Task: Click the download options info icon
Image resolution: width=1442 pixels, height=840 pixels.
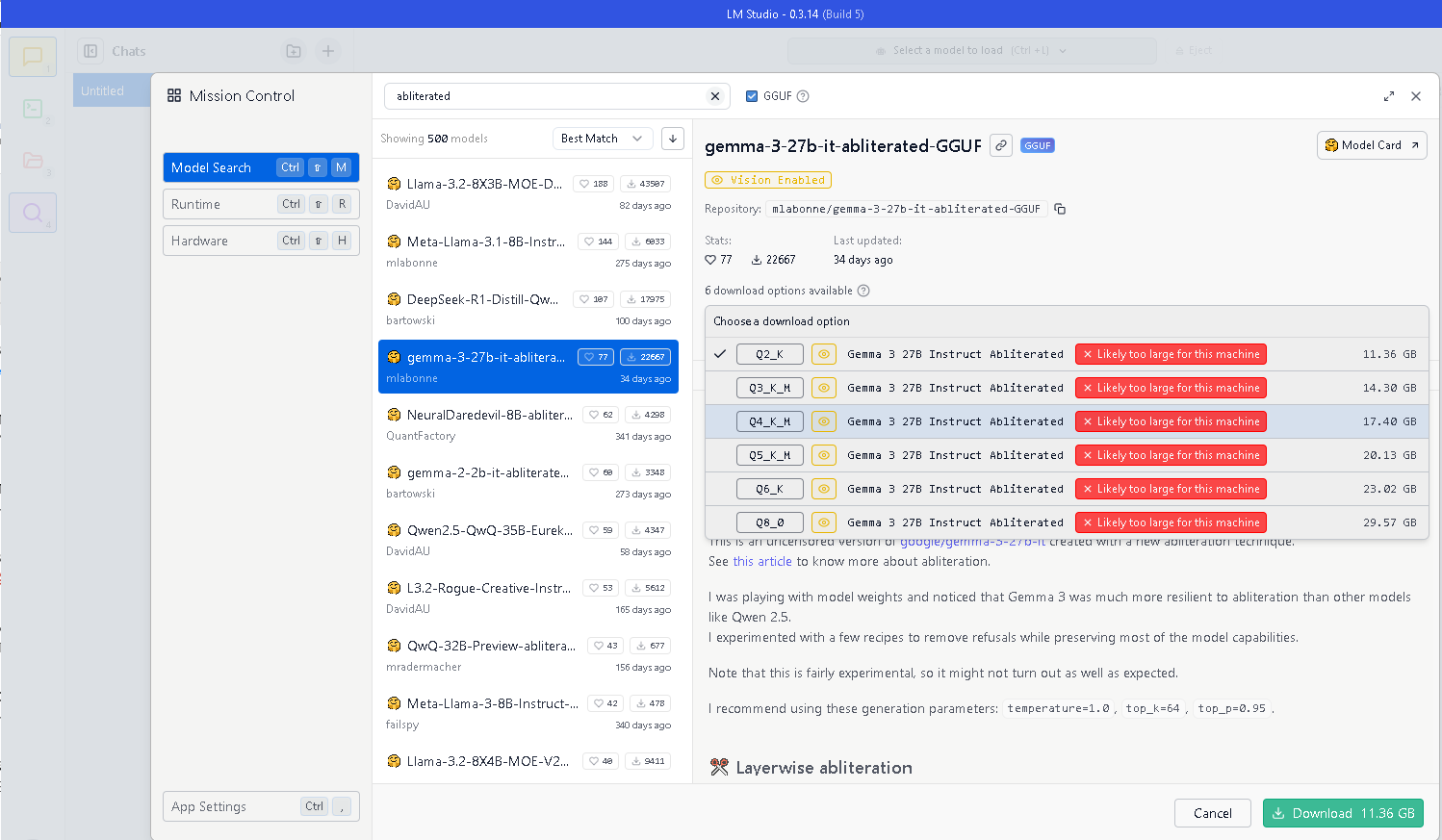Action: pos(863,291)
